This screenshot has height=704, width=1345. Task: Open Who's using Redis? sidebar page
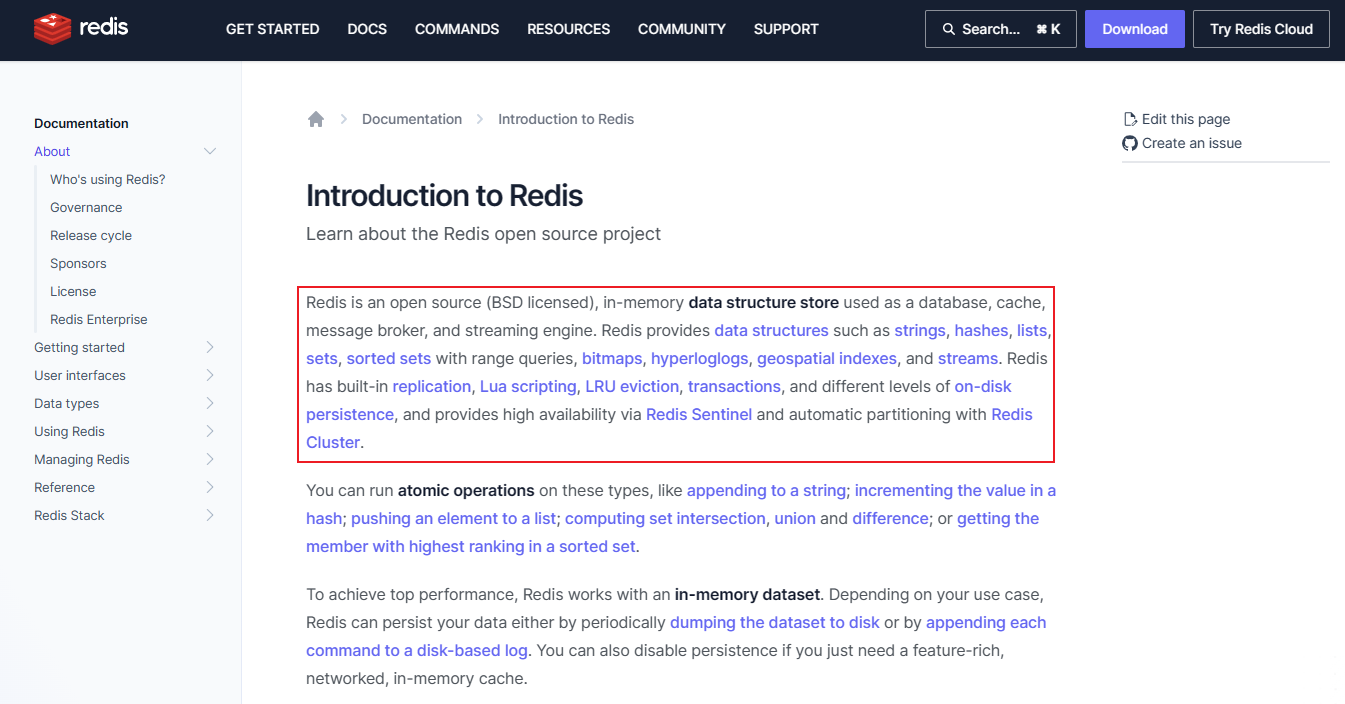pyautogui.click(x=108, y=179)
